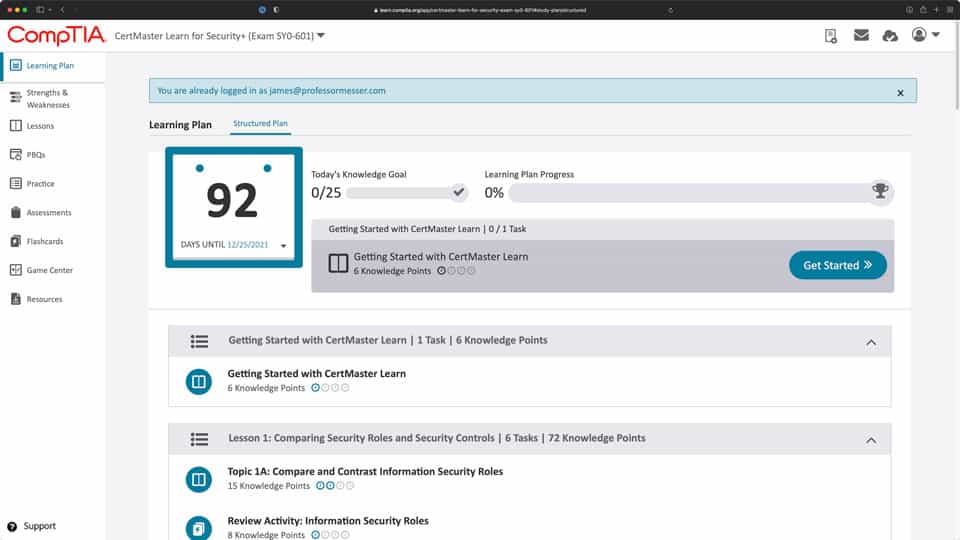The width and height of the screenshot is (960, 540).
Task: Click the Review Activity round icon
Action: (199, 528)
